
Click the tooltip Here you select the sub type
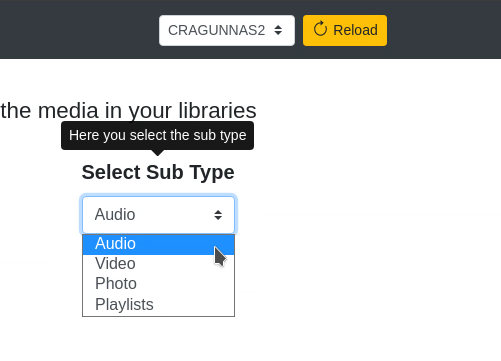click(x=157, y=136)
